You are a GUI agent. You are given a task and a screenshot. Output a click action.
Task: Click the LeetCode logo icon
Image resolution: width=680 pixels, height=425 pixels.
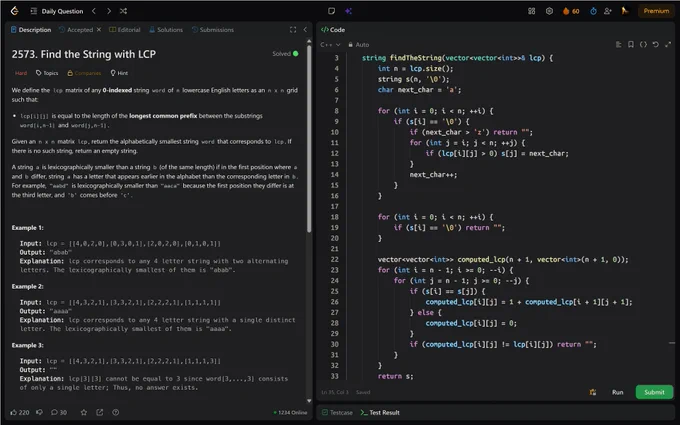pyautogui.click(x=15, y=11)
